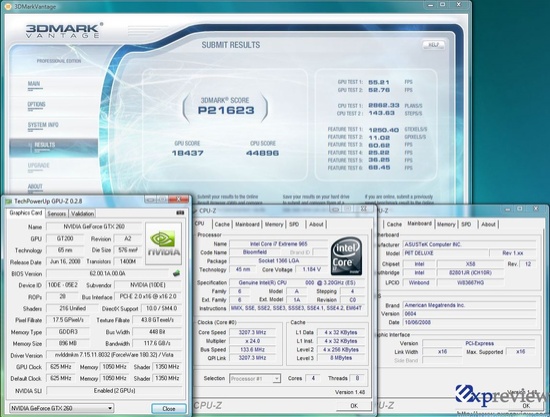Click the GPU-Z Name field NVIDIA GeForce GTX 260
Viewport: 550px width, 417px height.
coord(94,227)
